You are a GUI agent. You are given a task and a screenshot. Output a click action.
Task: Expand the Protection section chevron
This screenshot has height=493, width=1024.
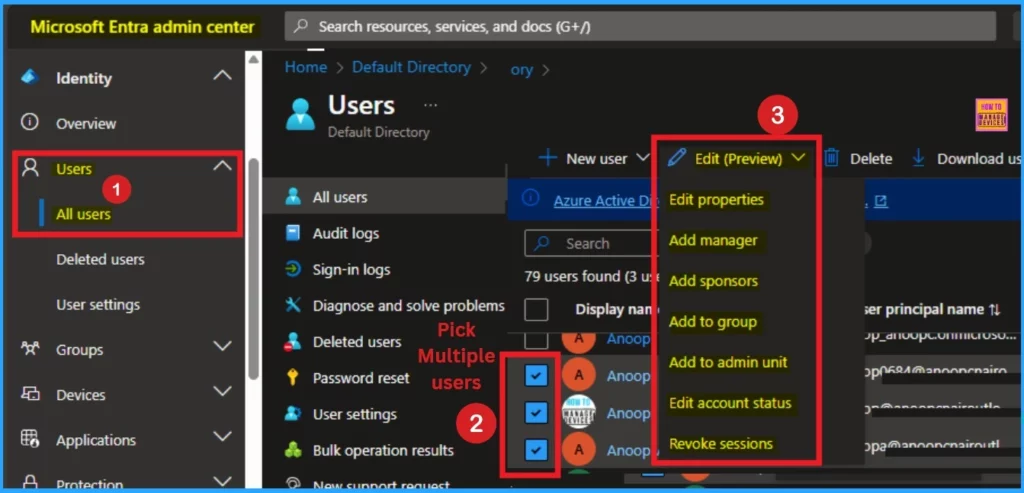pyautogui.click(x=223, y=481)
